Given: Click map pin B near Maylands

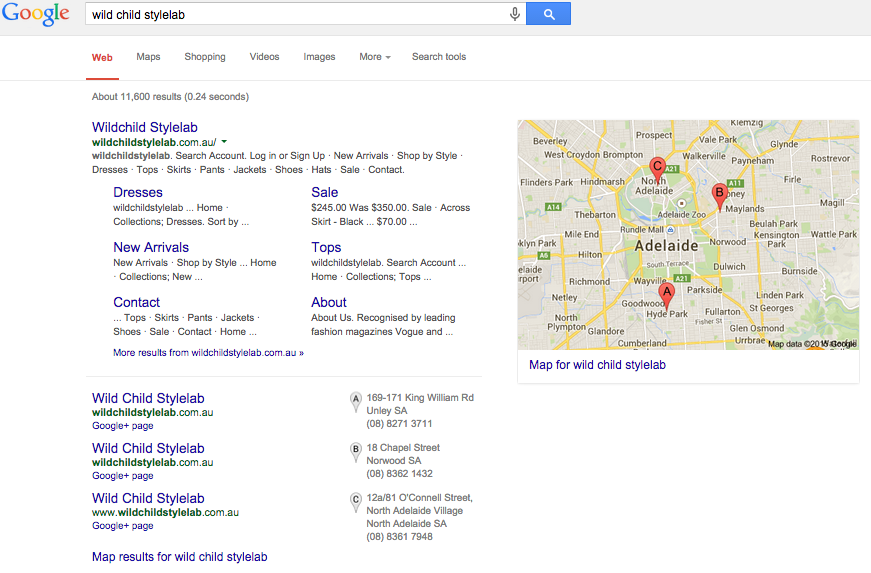Looking at the screenshot, I should [719, 197].
